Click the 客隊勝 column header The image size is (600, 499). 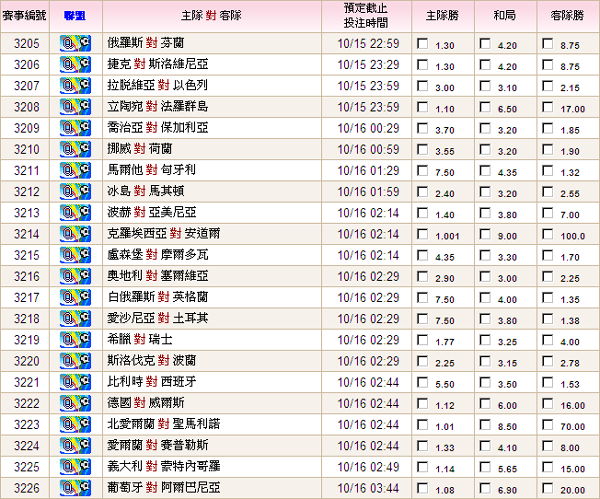tap(567, 16)
